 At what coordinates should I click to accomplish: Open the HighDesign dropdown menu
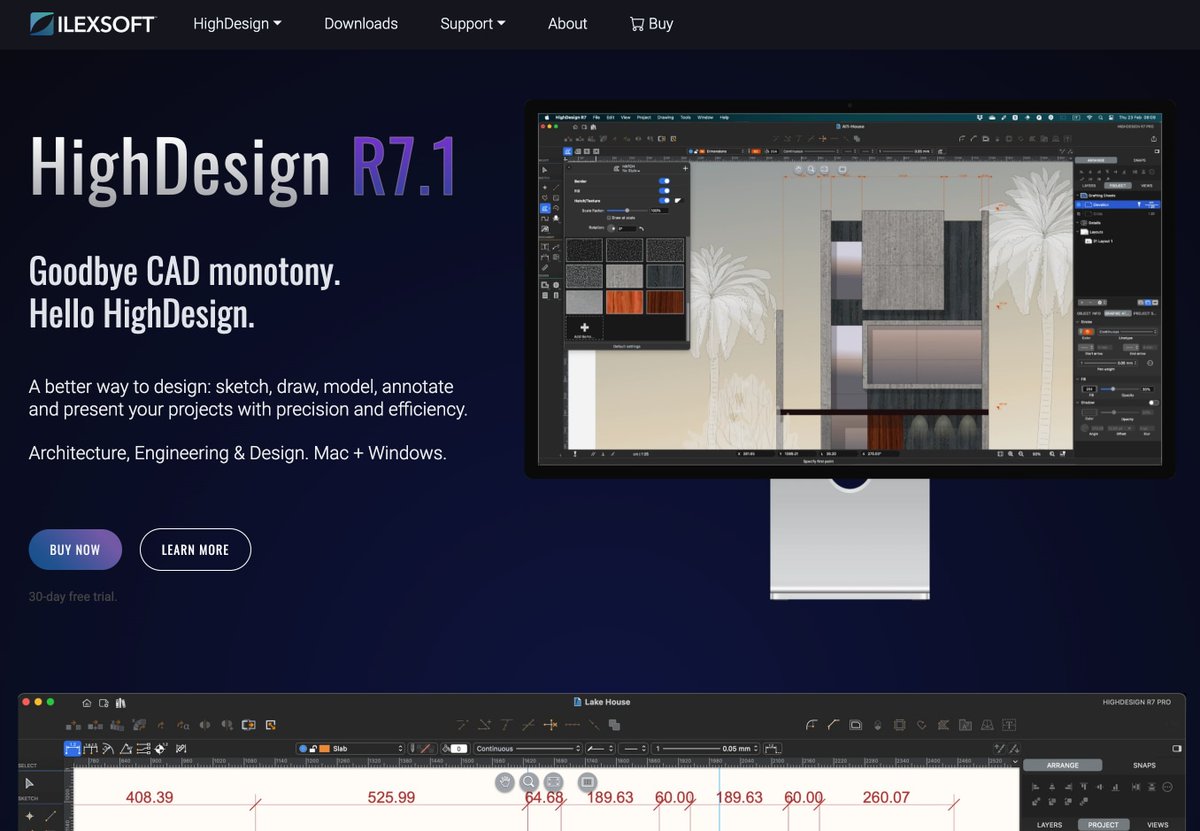click(x=237, y=23)
